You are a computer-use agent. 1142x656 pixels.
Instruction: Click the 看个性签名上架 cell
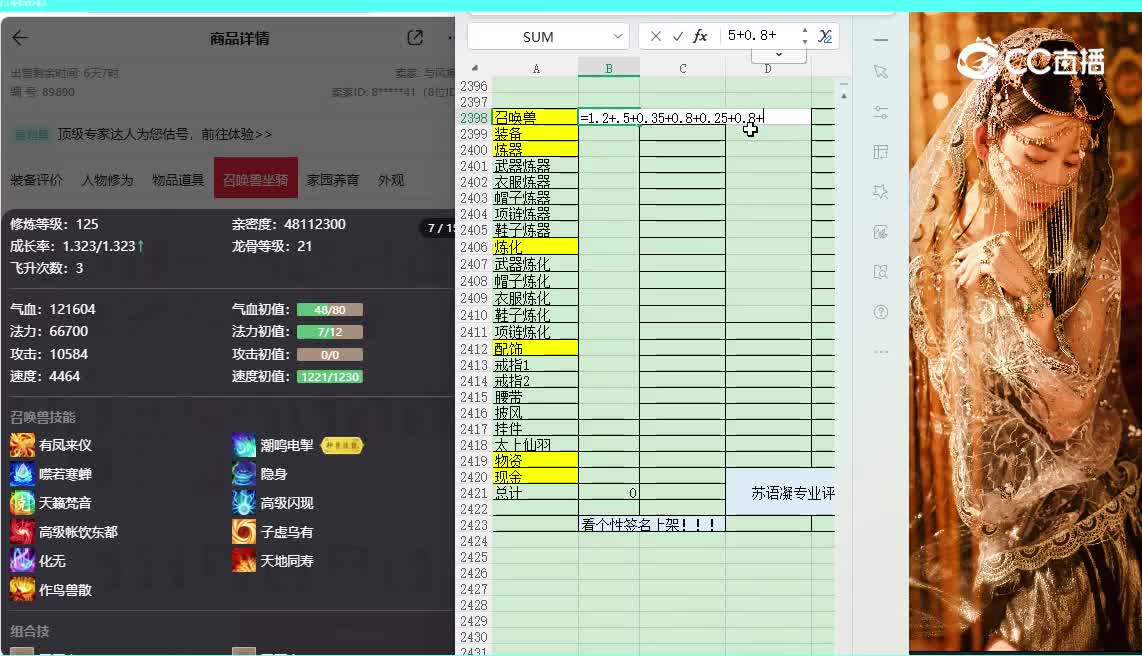coord(652,524)
